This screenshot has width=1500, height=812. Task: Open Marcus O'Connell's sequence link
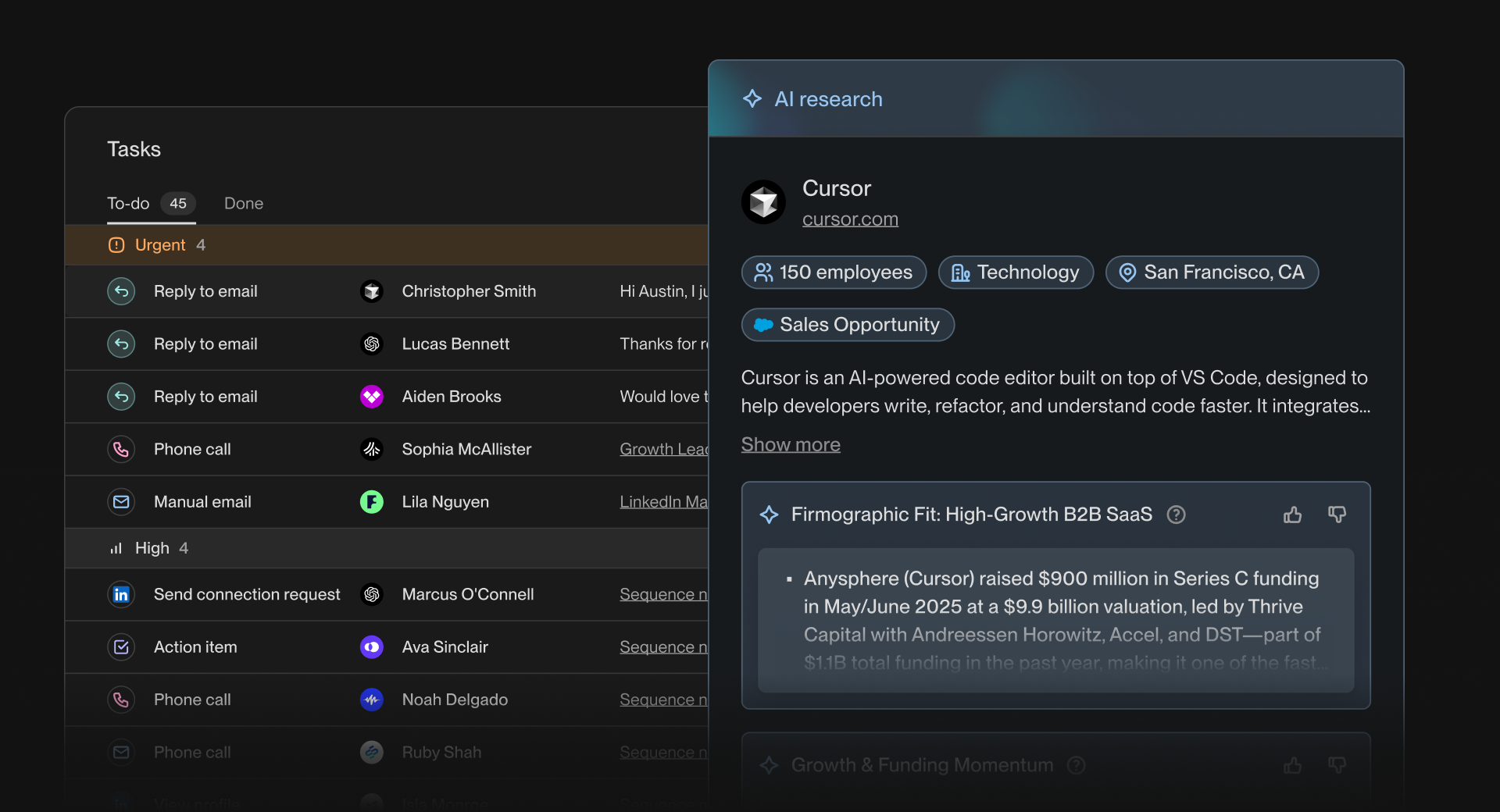click(x=663, y=594)
